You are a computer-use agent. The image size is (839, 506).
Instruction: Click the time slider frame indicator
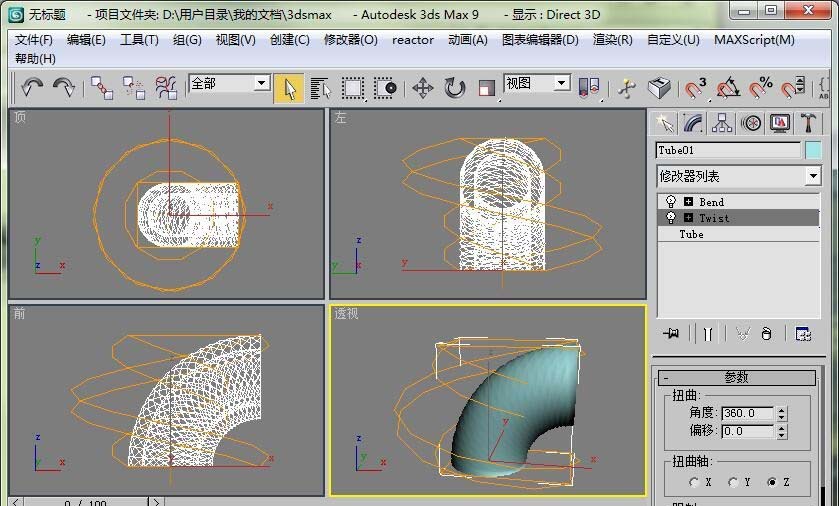pyautogui.click(x=86, y=502)
